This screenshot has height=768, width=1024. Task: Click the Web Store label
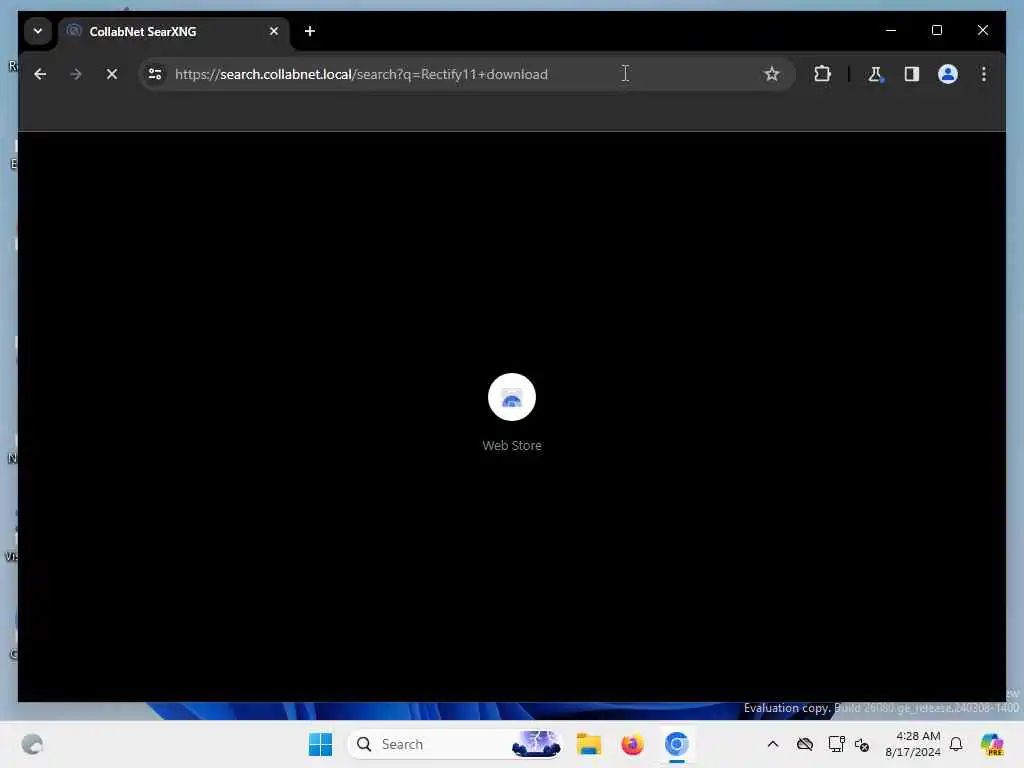click(x=512, y=445)
